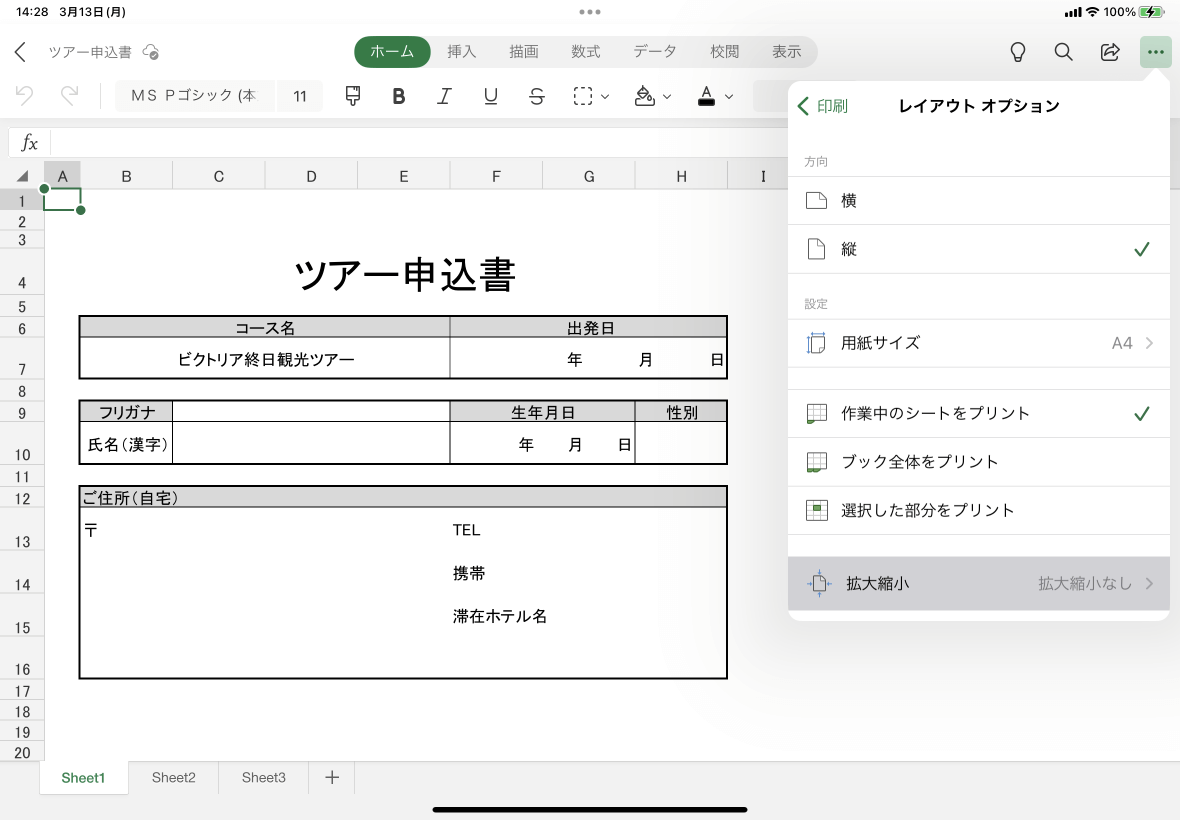This screenshot has width=1180, height=820.
Task: Open 拡大縮小 scaling options
Action: 978,583
